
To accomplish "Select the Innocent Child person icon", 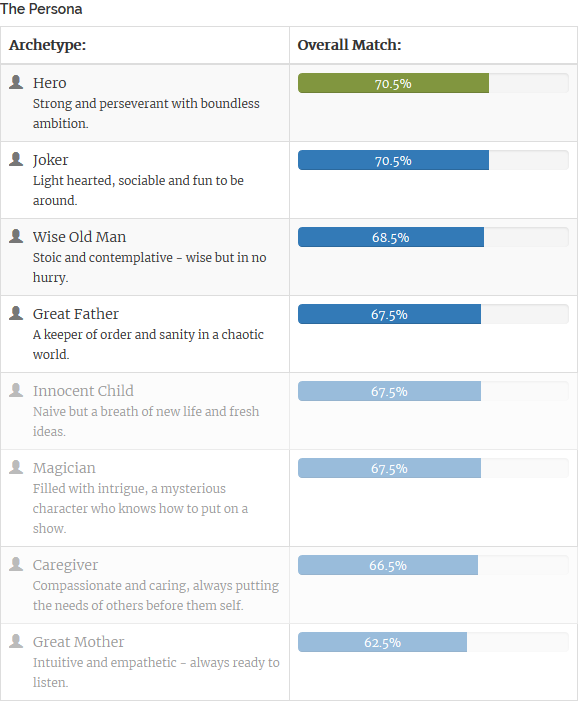I will [x=16, y=390].
